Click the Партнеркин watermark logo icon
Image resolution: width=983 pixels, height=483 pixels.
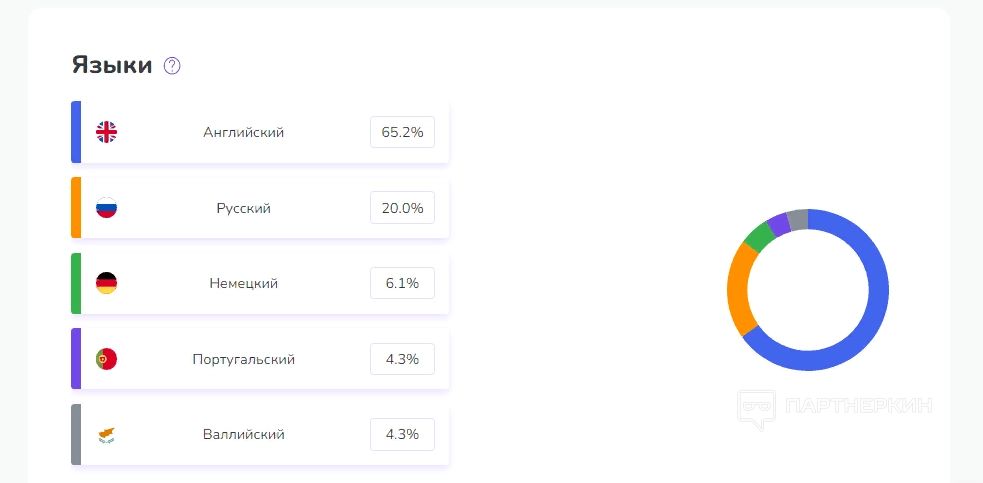[x=756, y=408]
